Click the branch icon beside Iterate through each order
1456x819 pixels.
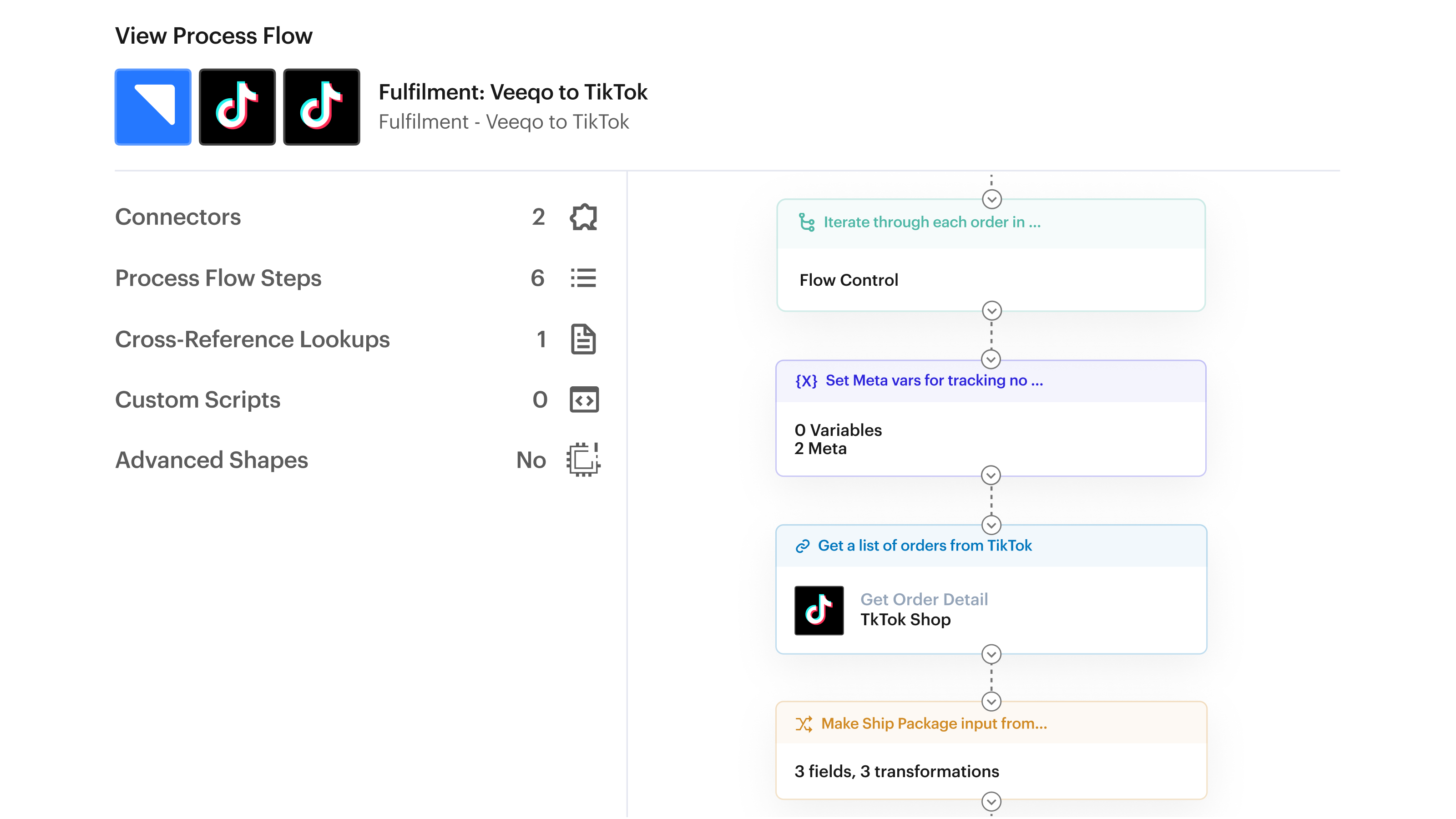(x=807, y=222)
